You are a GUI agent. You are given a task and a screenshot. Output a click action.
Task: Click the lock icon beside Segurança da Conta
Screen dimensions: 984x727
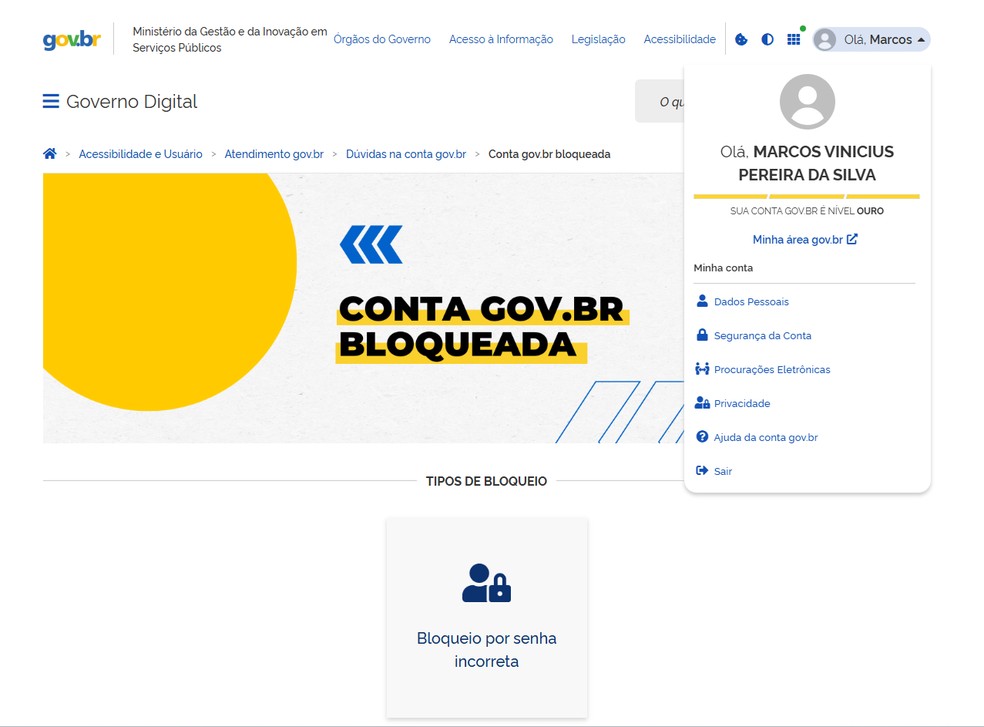(700, 335)
